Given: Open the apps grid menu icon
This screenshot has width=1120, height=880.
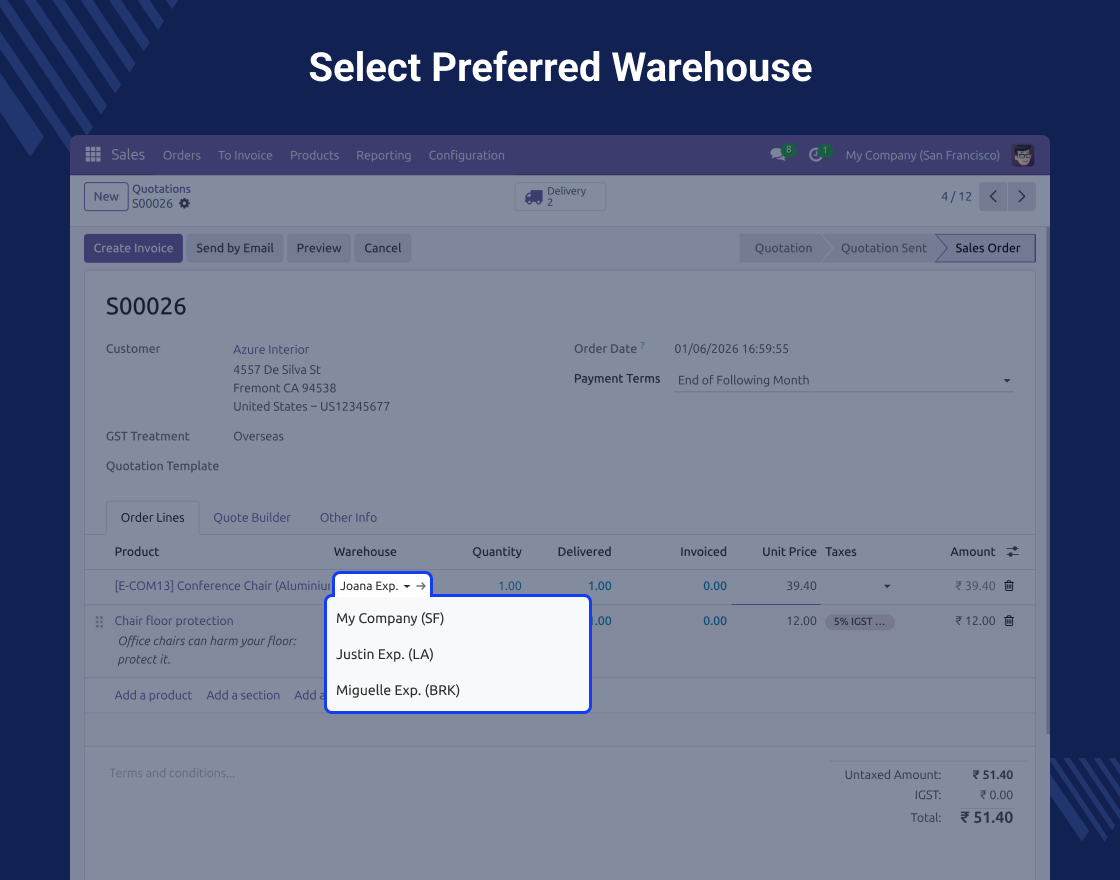Looking at the screenshot, I should pos(93,154).
